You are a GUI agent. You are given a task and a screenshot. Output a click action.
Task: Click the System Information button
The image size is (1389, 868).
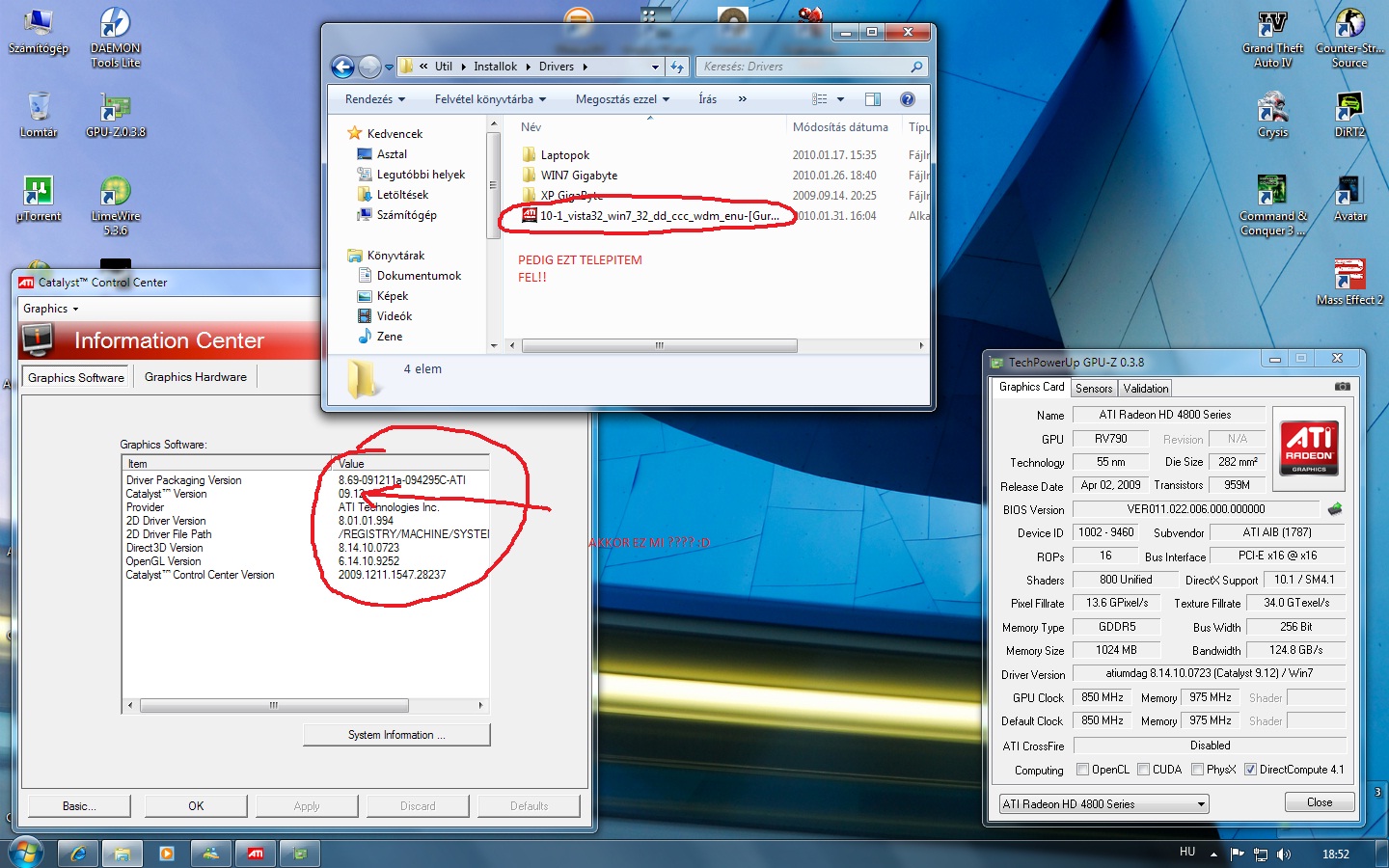396,735
